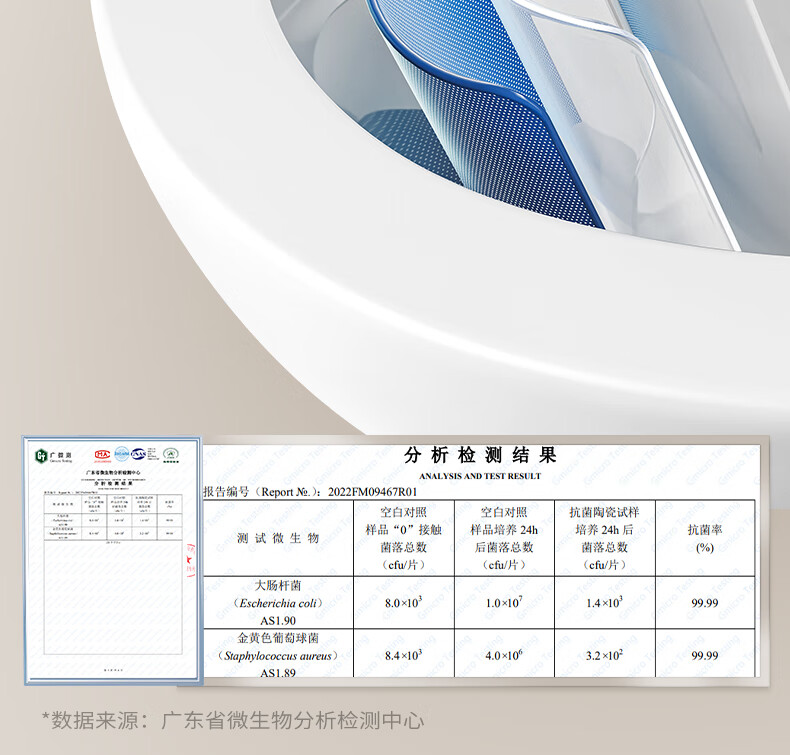
Task: Click the 4.0×10⁶ cell in the table
Action: 504,655
